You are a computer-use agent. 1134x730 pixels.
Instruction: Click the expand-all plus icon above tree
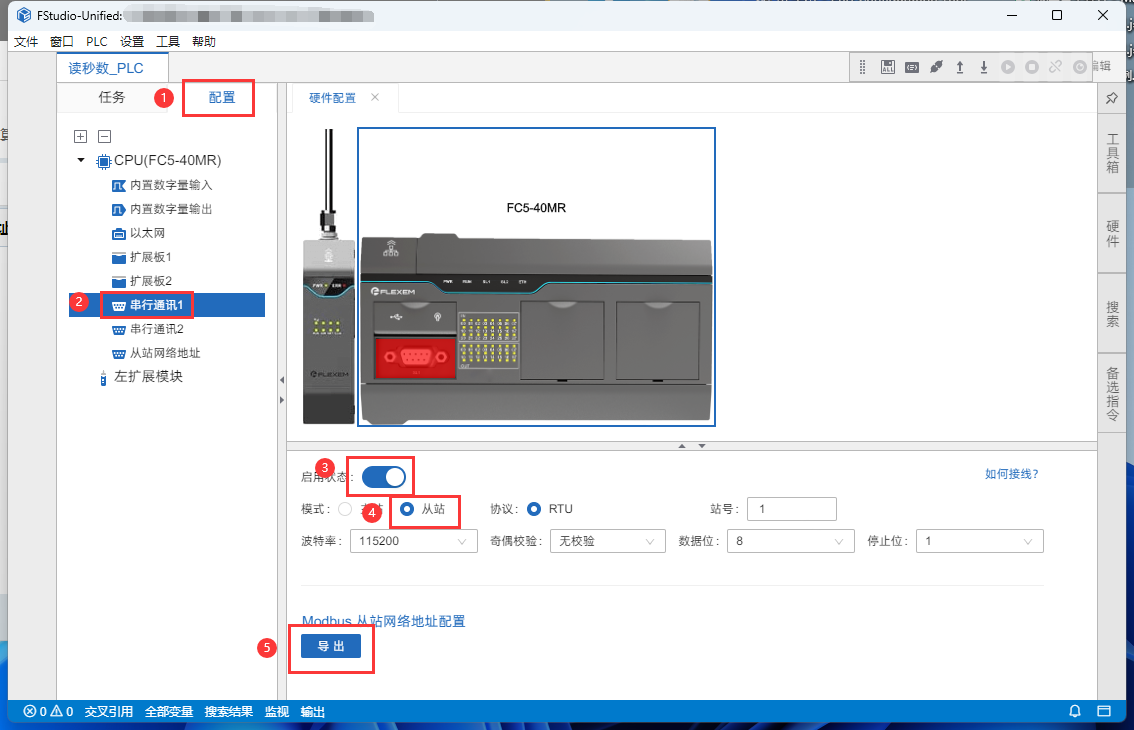(81, 136)
